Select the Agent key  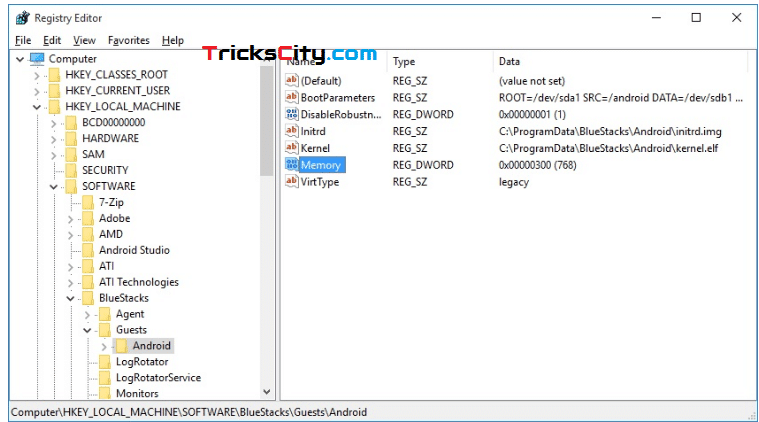pos(130,314)
